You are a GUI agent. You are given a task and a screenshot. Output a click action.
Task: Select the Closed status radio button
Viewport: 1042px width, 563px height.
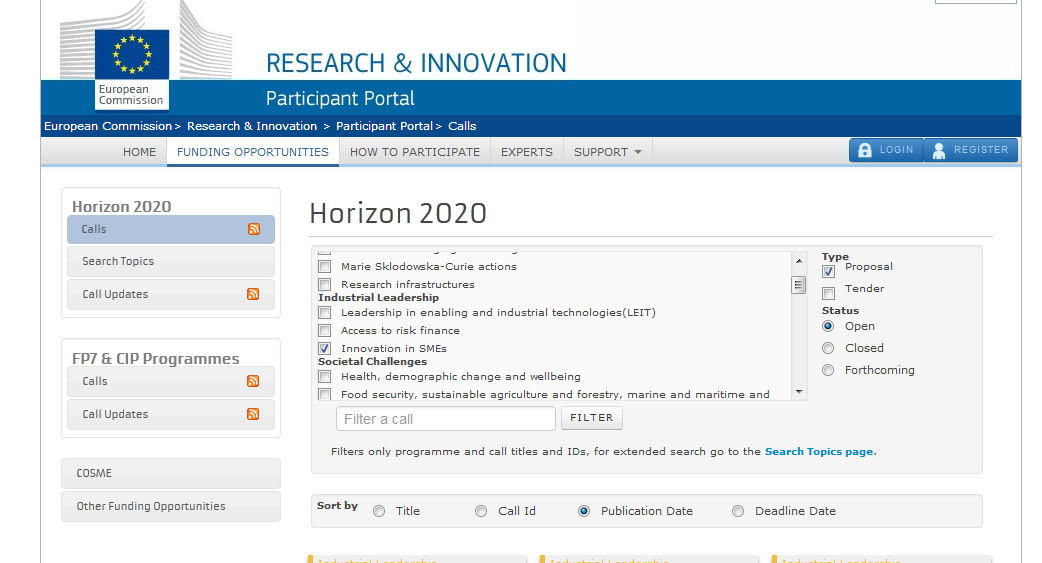(x=828, y=348)
